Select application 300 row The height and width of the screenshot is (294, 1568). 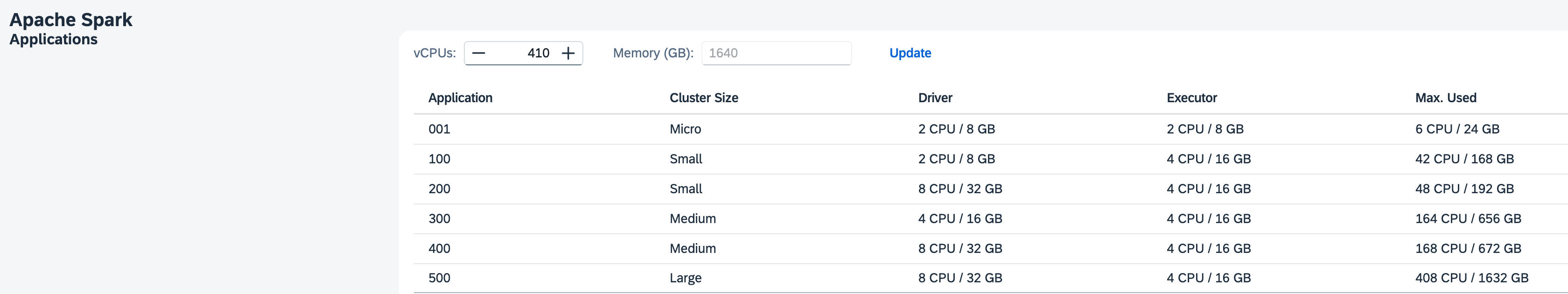click(990, 218)
